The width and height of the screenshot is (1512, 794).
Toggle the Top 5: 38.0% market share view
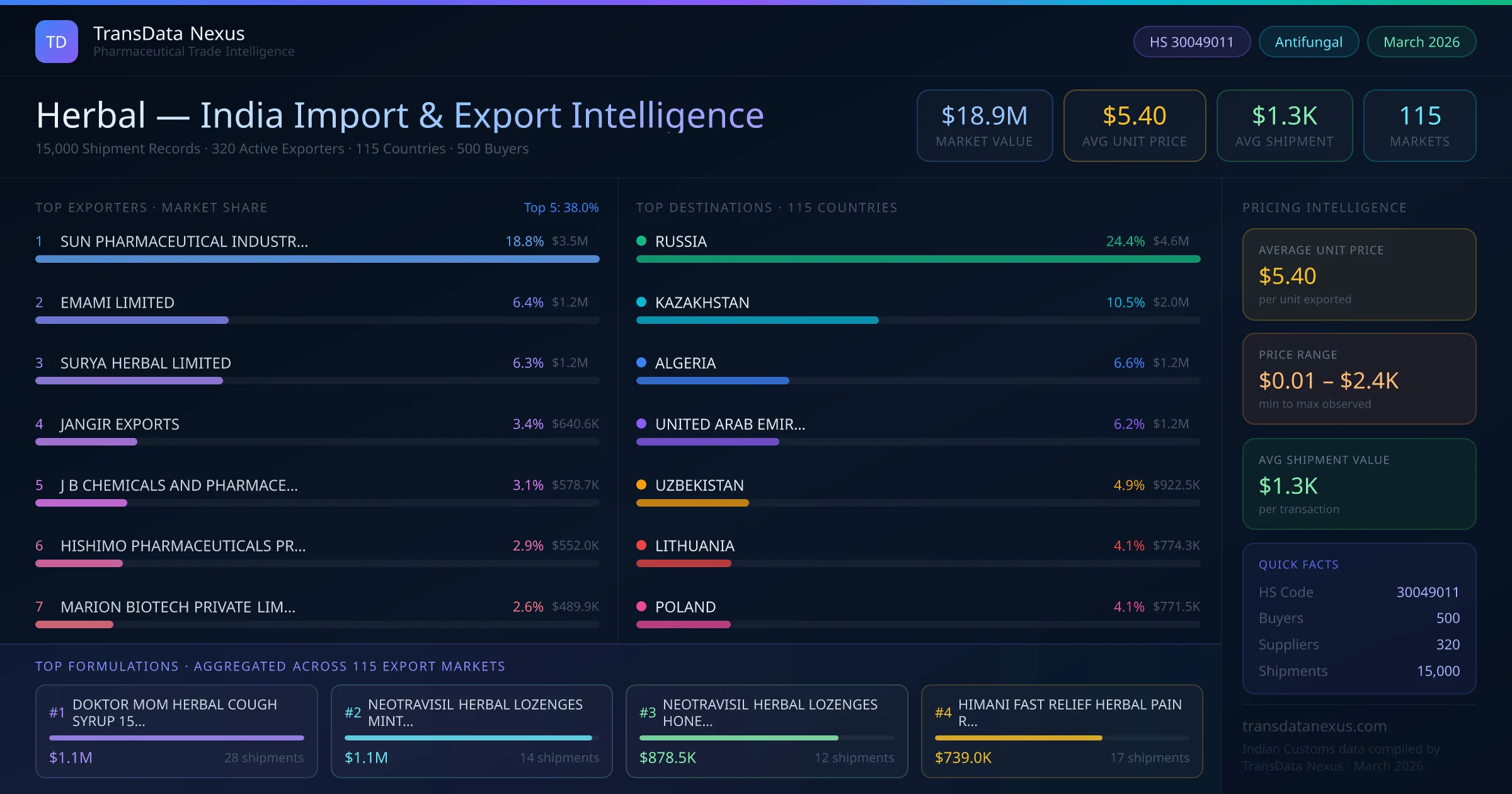[561, 207]
